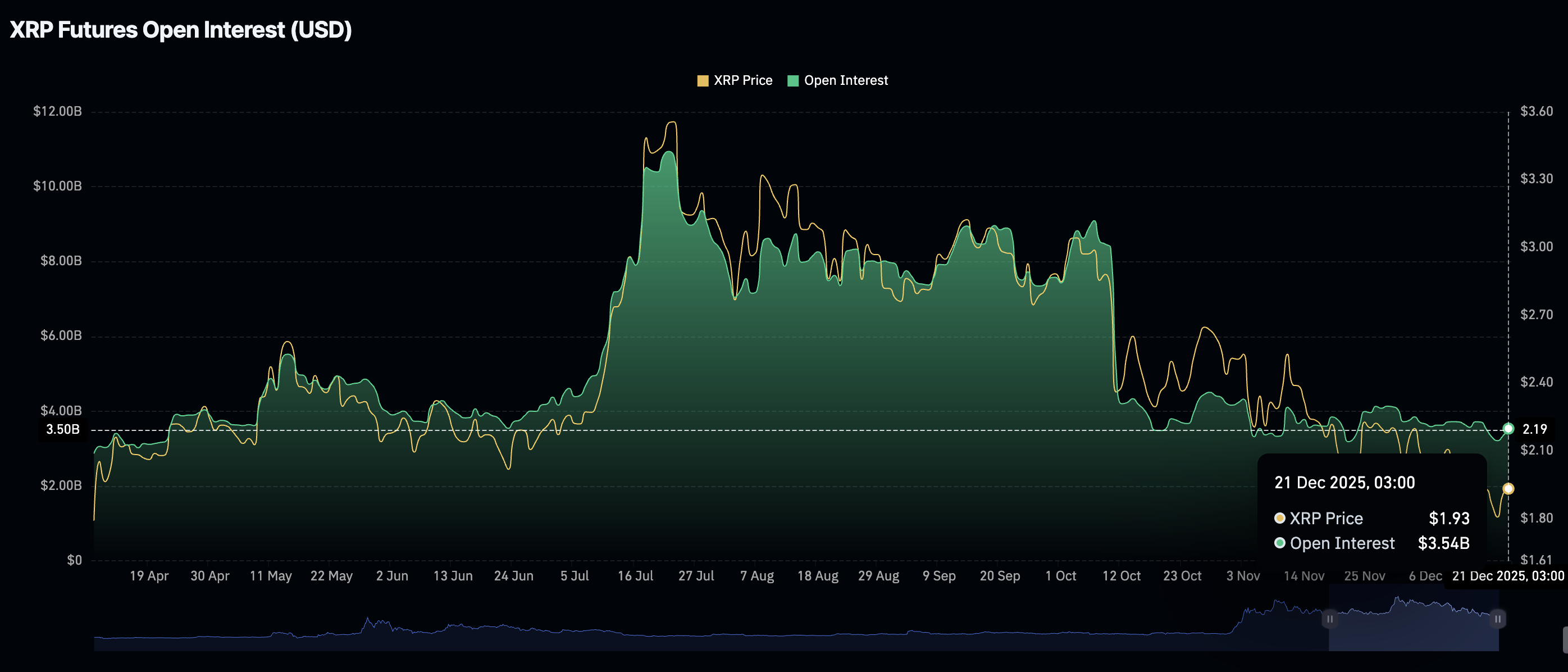Click the 21 Dec 2025, 03:00 tooltip header
Screen dimensions: 1568x672
point(1344,483)
